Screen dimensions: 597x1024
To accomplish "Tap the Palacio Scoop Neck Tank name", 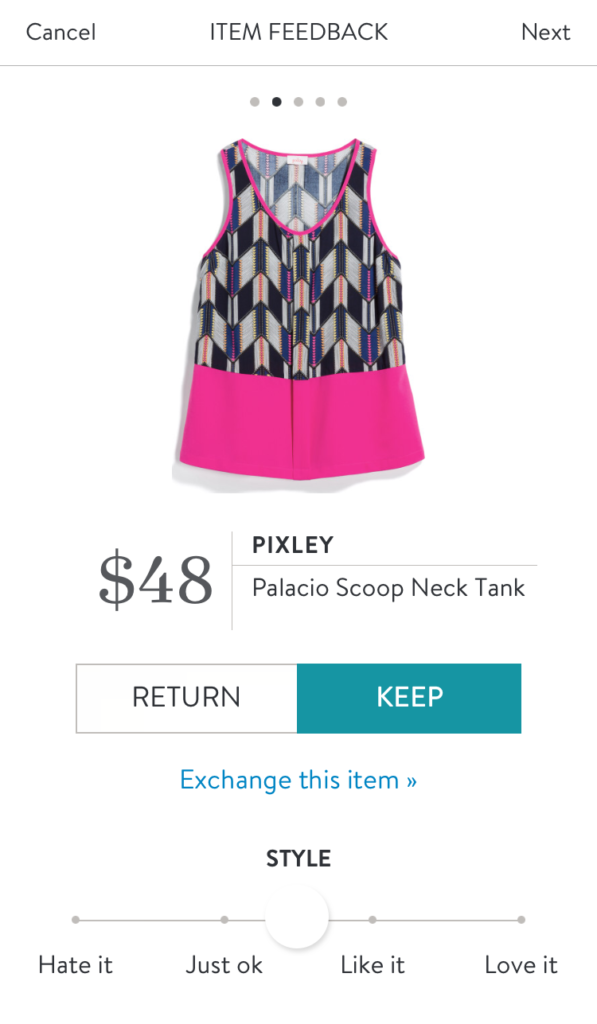I will pos(389,588).
